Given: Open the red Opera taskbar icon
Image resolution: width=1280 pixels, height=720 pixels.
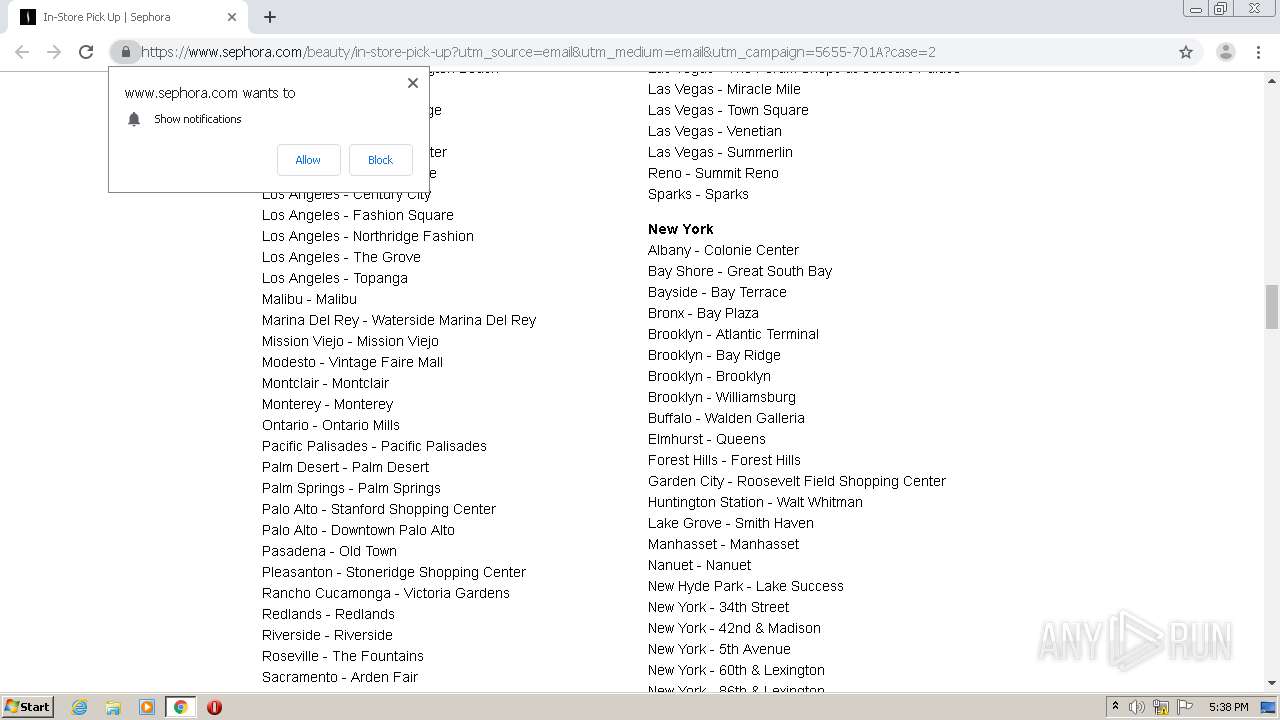Looking at the screenshot, I should 214,707.
